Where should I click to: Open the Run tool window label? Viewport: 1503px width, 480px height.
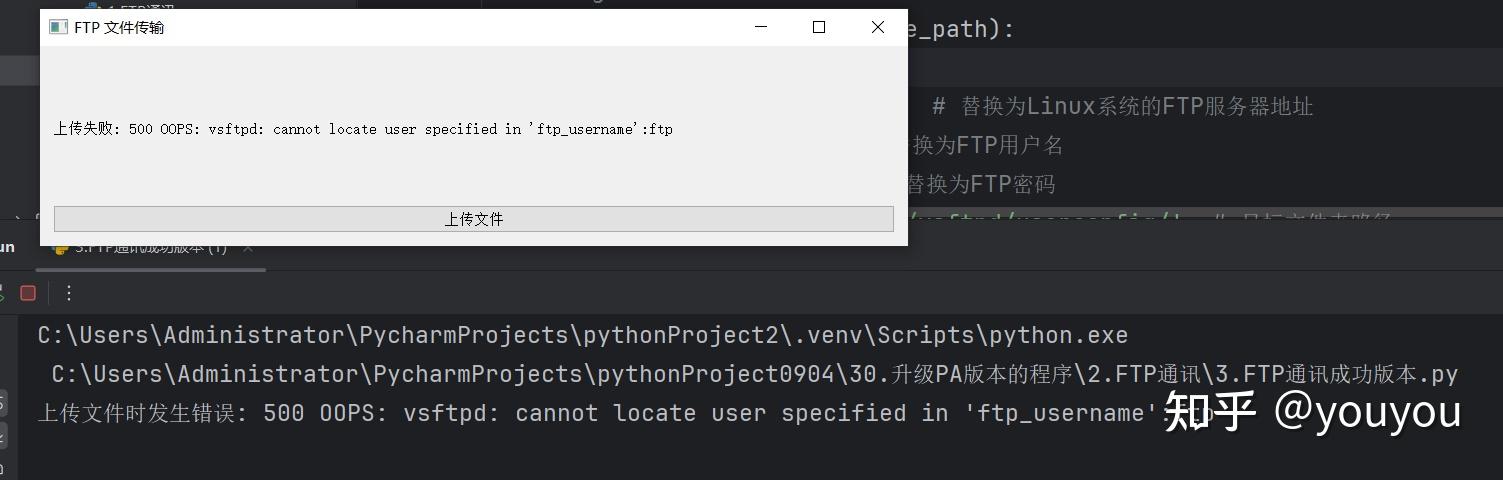(x=7, y=247)
